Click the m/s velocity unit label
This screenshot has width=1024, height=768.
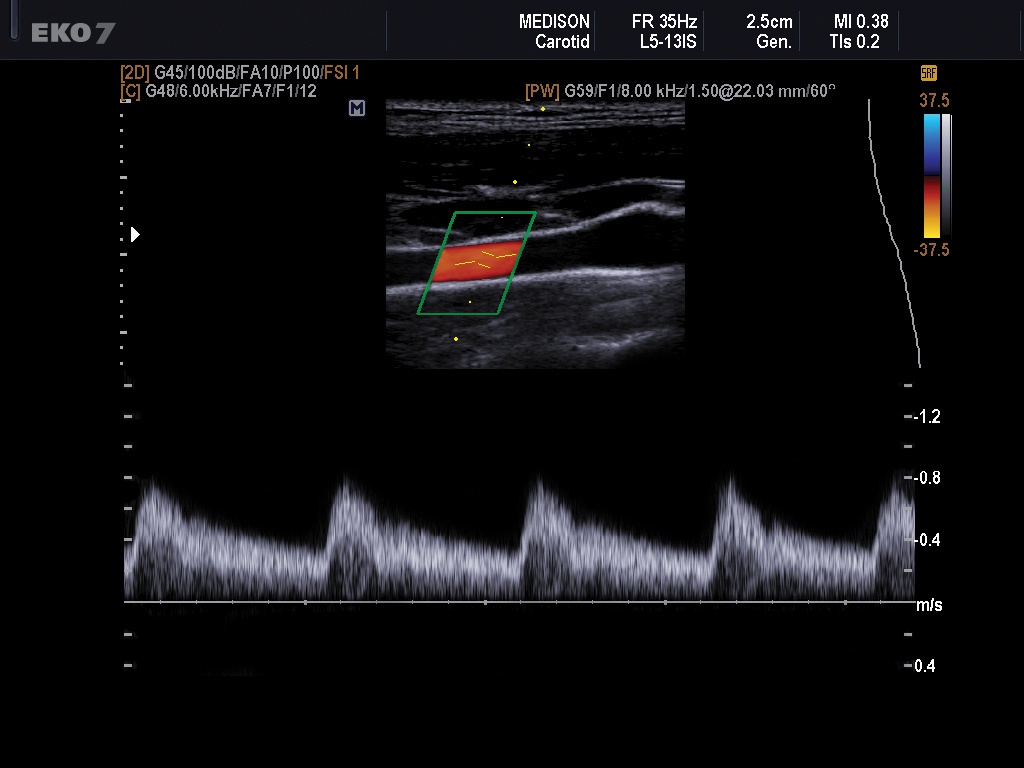tap(929, 605)
